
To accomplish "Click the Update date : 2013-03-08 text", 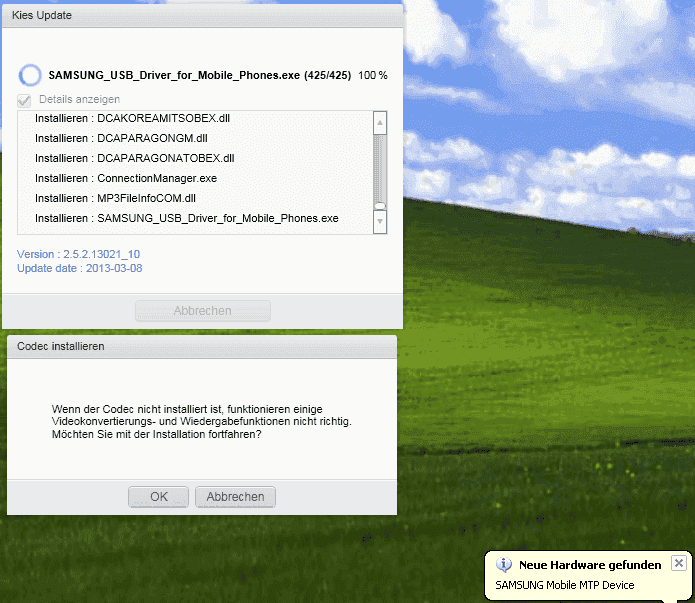I will pos(80,268).
